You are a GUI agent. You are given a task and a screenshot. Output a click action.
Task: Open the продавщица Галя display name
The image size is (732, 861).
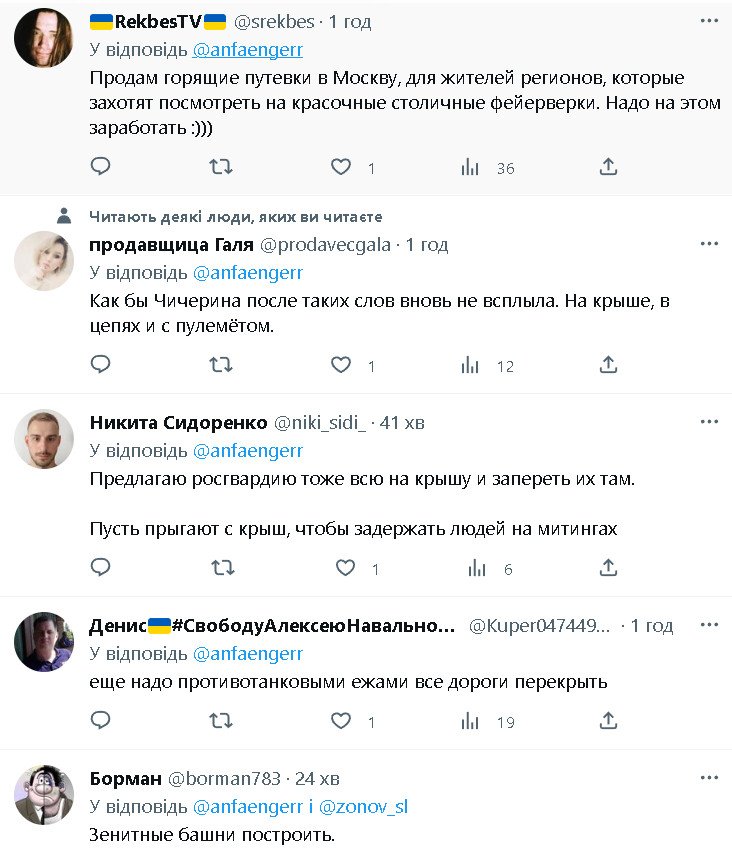pos(171,245)
